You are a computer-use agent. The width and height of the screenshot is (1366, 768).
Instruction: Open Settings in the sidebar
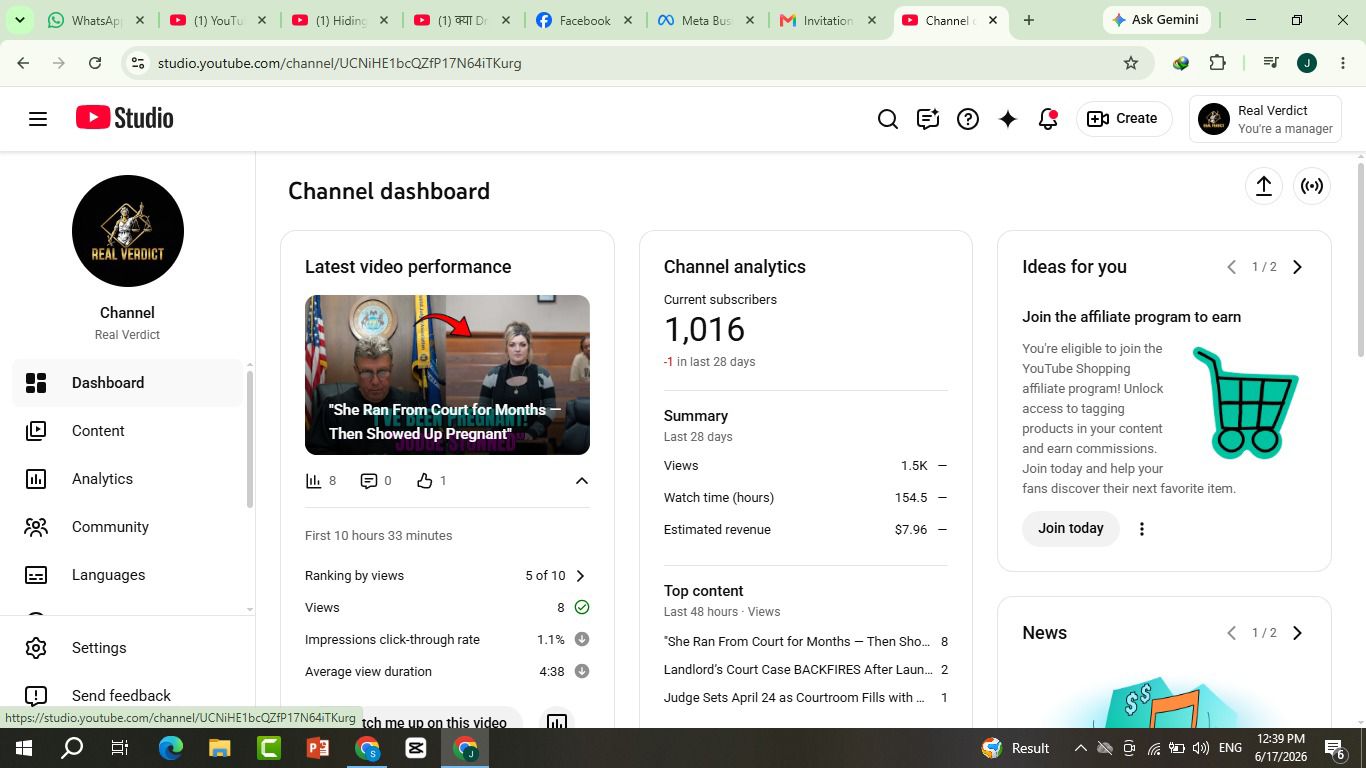pyautogui.click(x=128, y=648)
